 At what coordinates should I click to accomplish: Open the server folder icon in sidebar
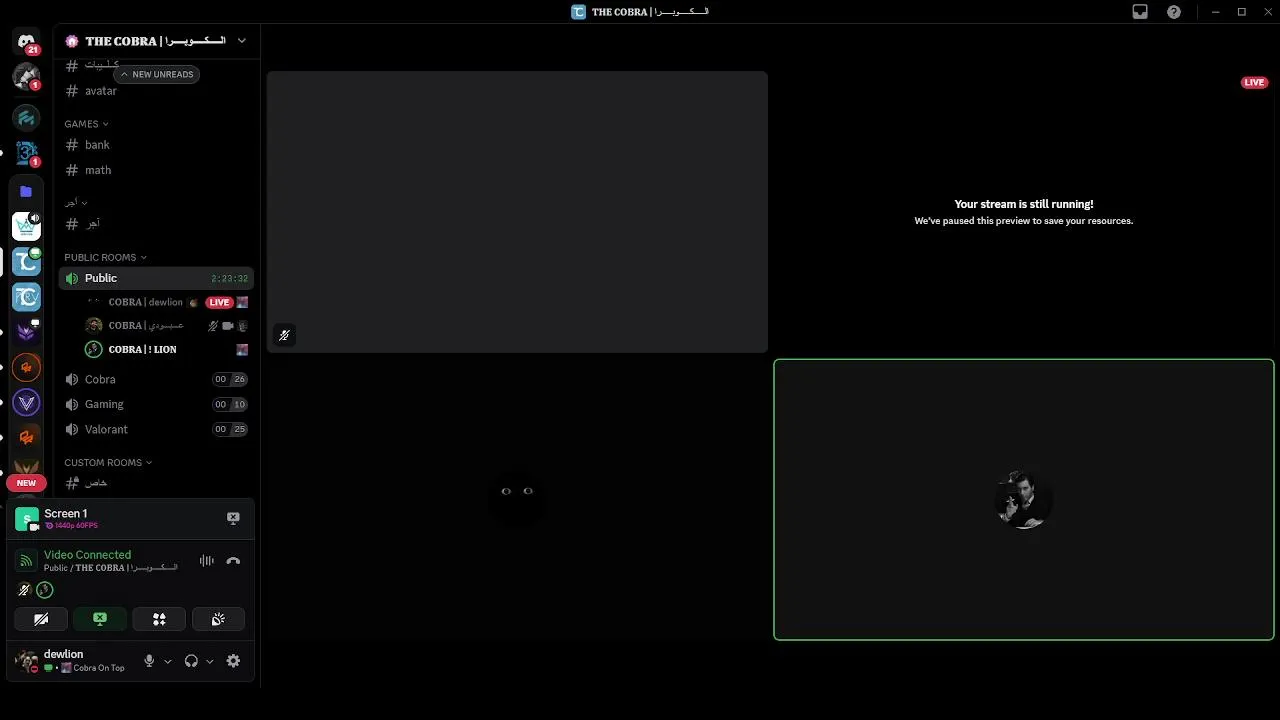[x=26, y=191]
